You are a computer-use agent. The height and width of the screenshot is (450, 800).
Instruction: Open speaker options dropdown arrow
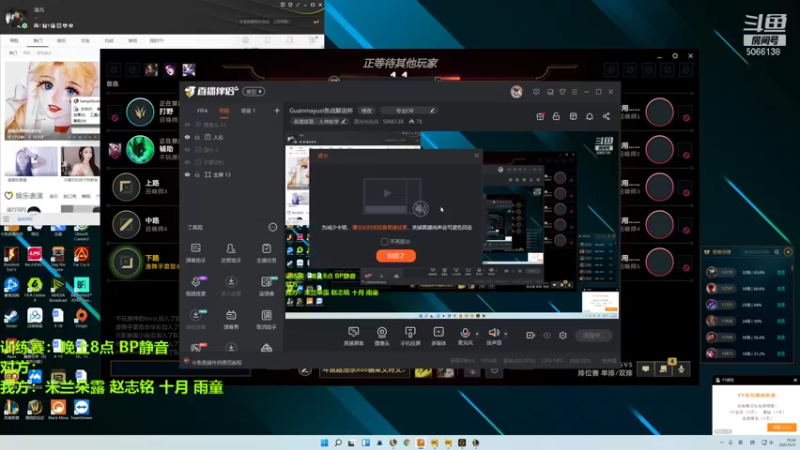tap(506, 334)
